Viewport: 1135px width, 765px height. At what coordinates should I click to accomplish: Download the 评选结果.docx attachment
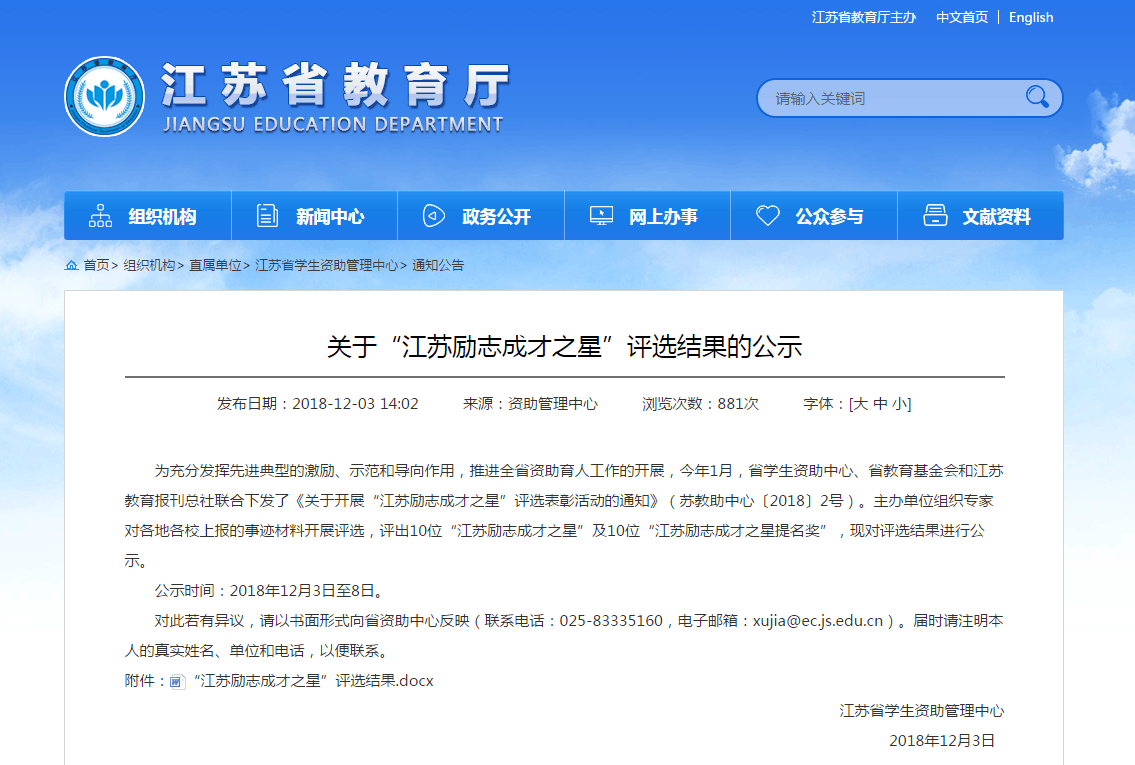313,681
